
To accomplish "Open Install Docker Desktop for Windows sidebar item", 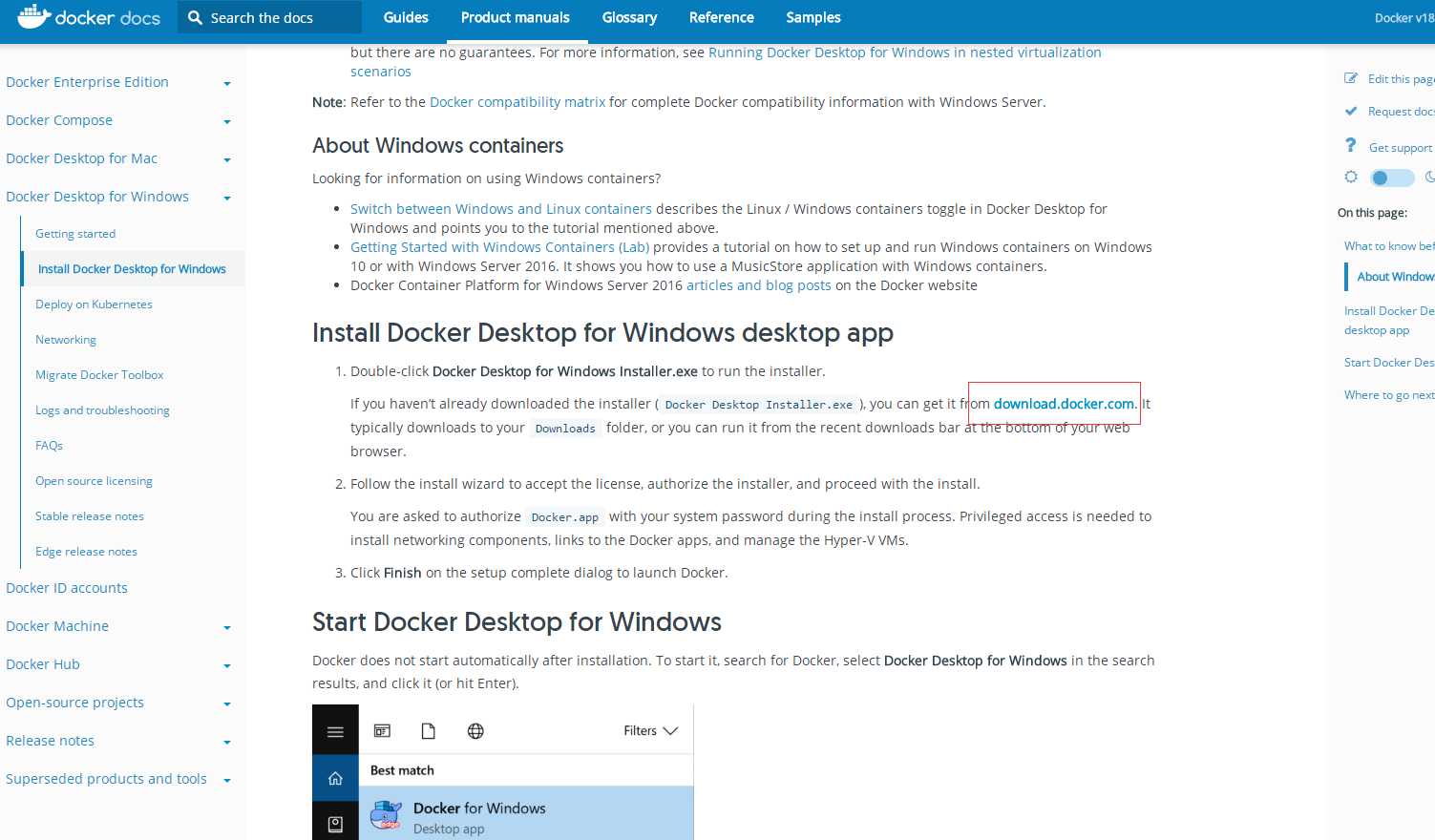I will click(132, 269).
